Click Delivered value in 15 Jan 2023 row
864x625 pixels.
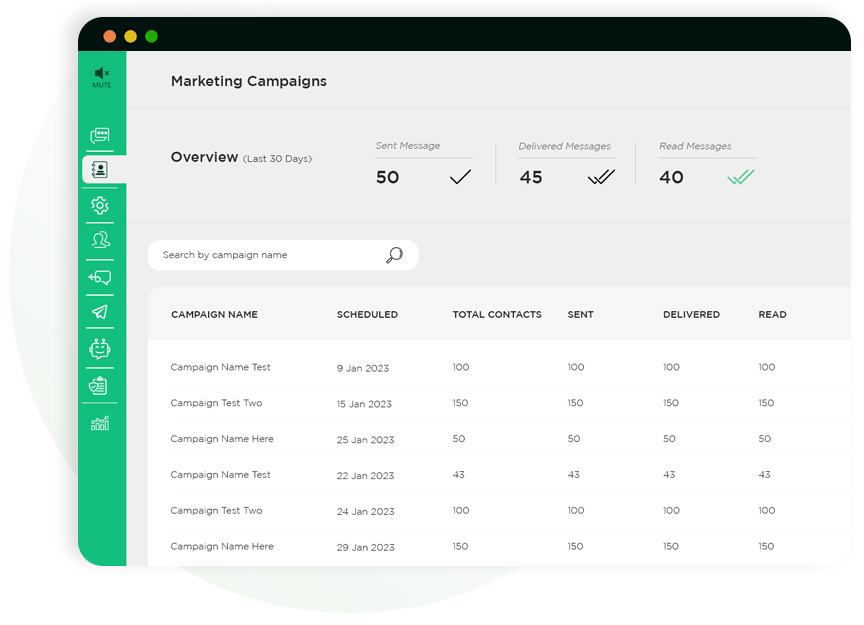pos(671,403)
